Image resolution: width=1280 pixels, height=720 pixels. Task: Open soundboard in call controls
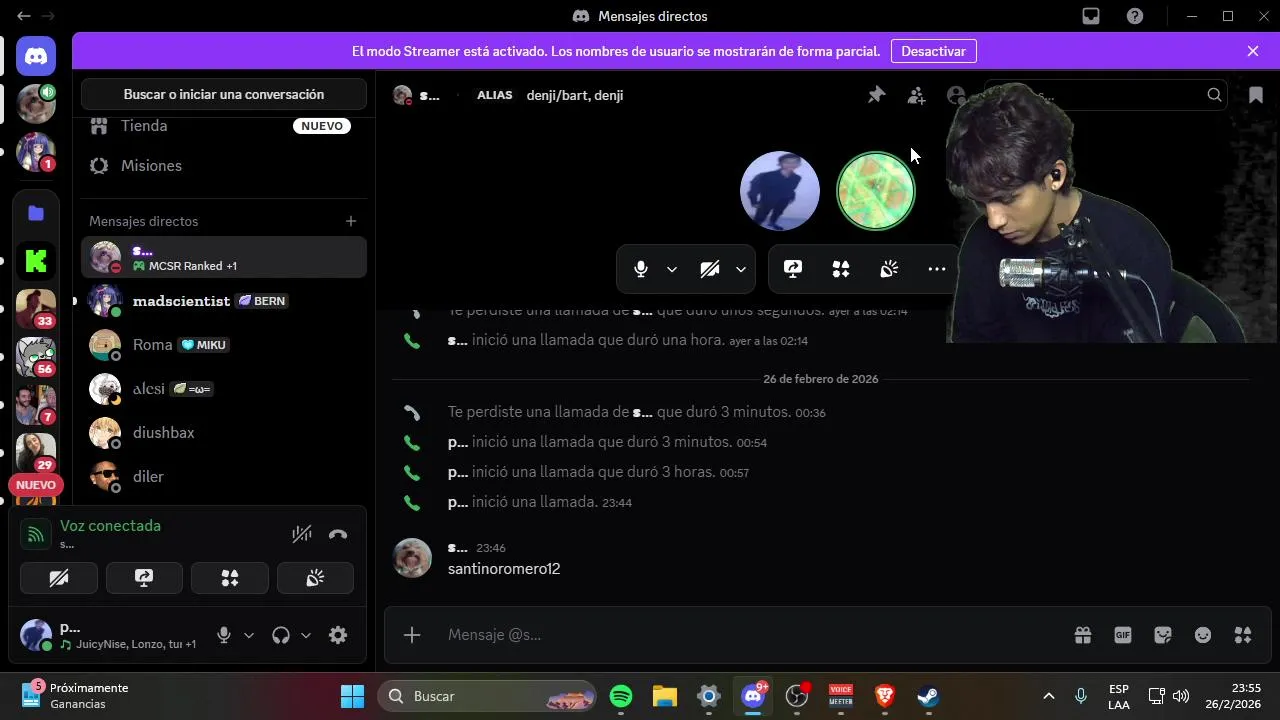point(889,269)
